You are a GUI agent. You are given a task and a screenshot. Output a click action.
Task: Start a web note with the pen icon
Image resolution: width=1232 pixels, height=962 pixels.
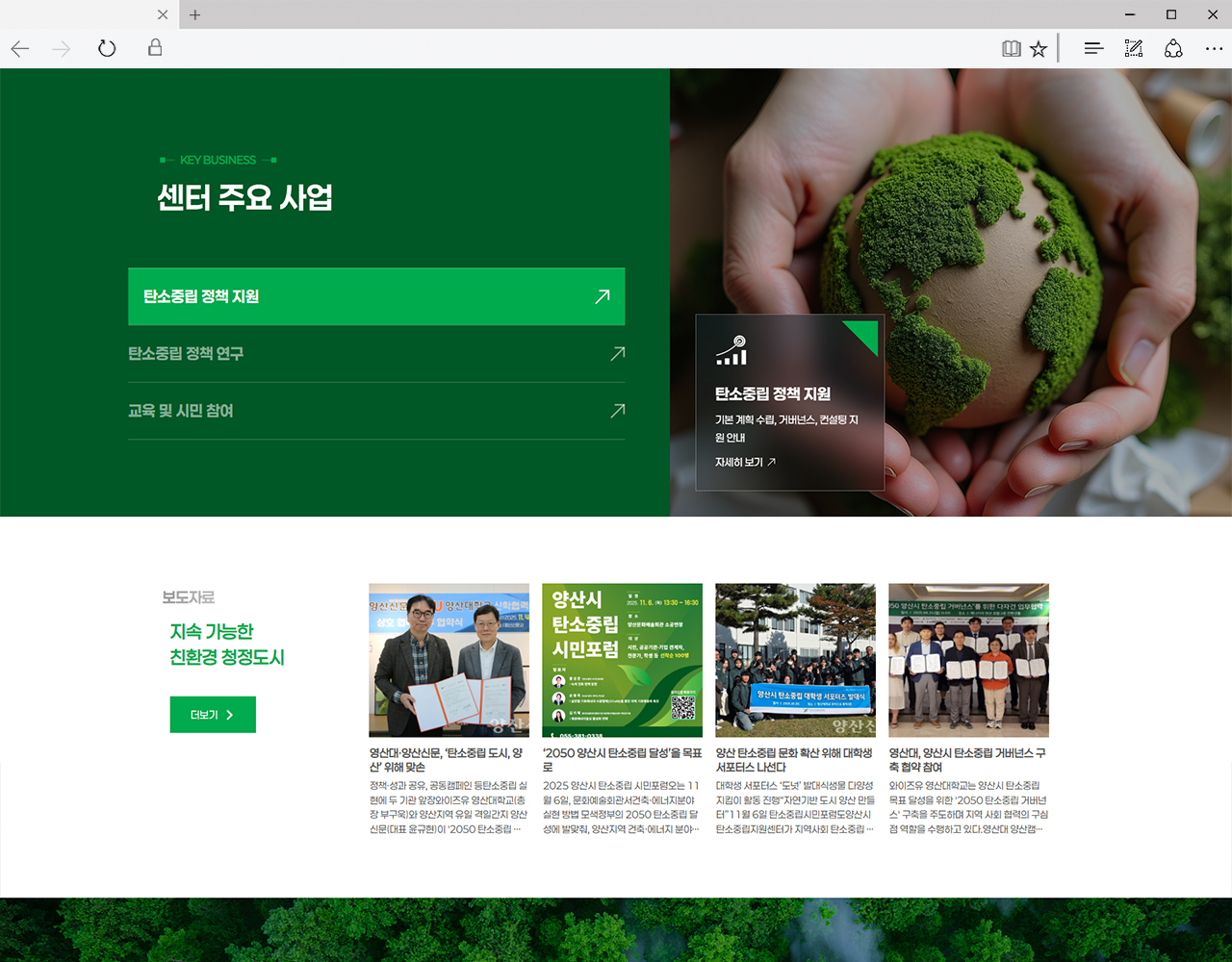click(1134, 48)
